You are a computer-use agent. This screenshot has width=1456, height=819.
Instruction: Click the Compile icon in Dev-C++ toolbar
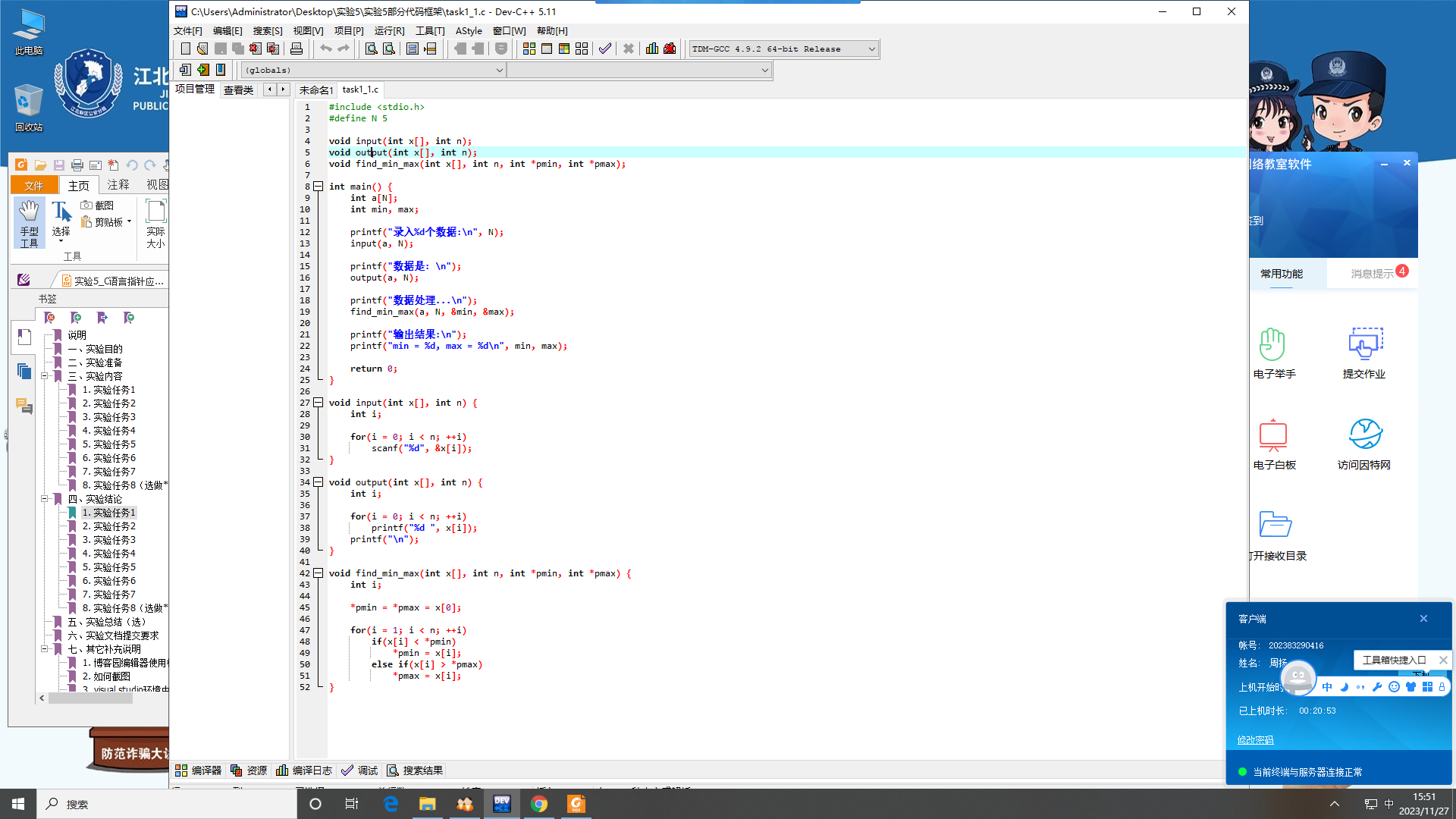coord(529,49)
